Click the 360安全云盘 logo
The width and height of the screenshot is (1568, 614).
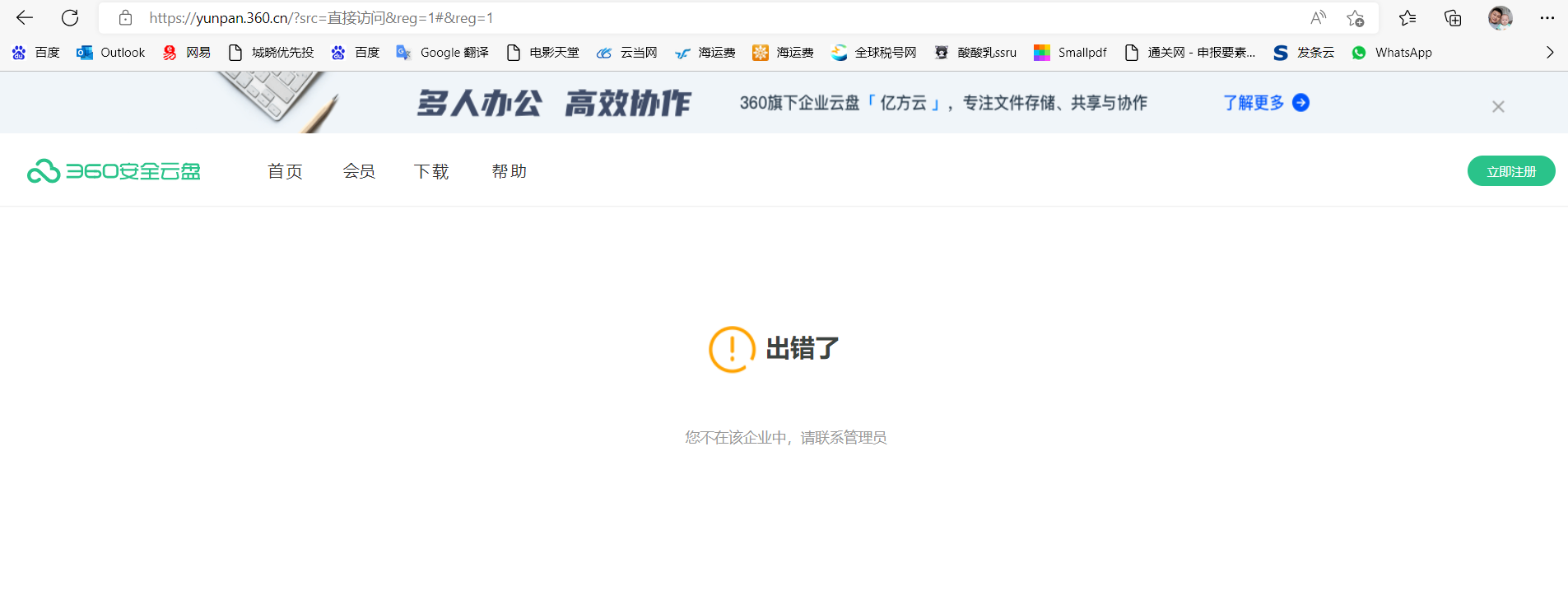(114, 171)
